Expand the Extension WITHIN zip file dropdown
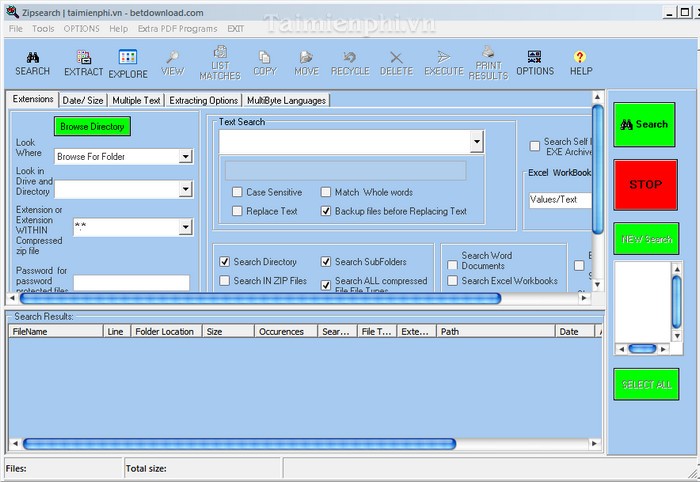 [x=185, y=228]
